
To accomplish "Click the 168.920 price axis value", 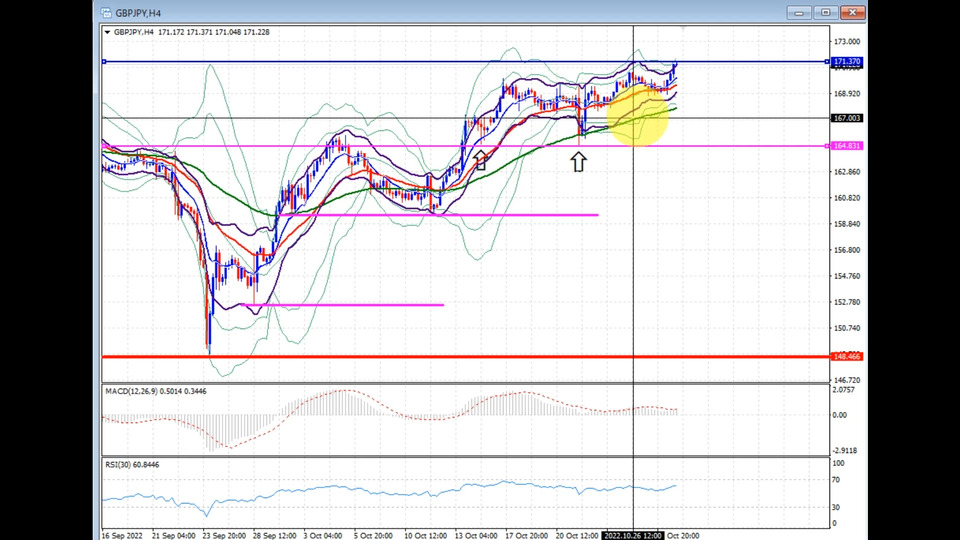I will click(847, 94).
